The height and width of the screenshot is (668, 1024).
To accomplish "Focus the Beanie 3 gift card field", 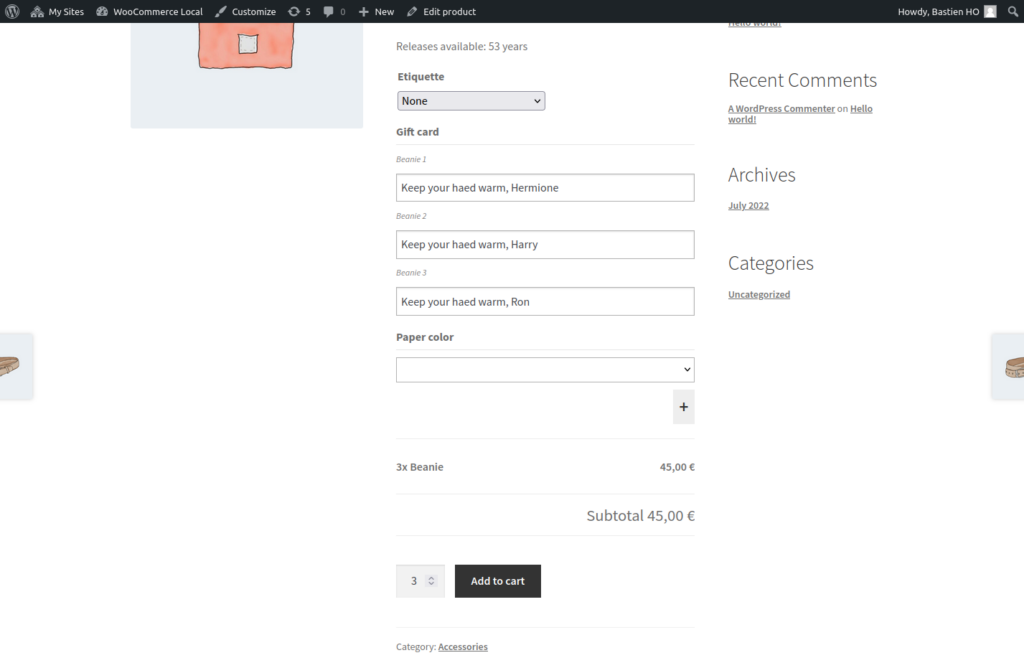I will tap(545, 302).
